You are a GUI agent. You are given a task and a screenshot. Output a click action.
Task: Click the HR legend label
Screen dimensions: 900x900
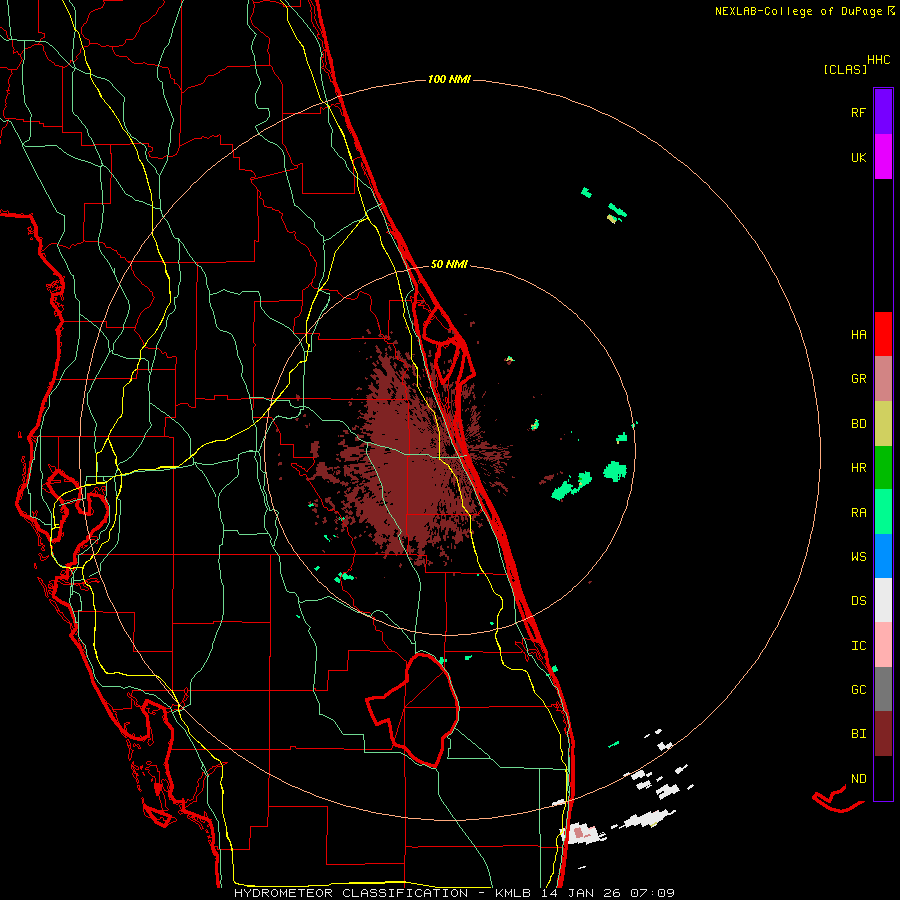858,468
